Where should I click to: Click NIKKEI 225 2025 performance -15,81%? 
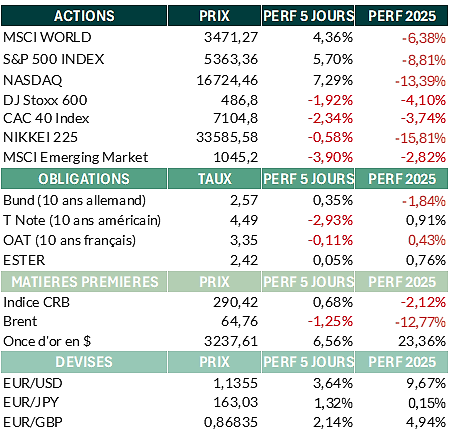pyautogui.click(x=420, y=138)
